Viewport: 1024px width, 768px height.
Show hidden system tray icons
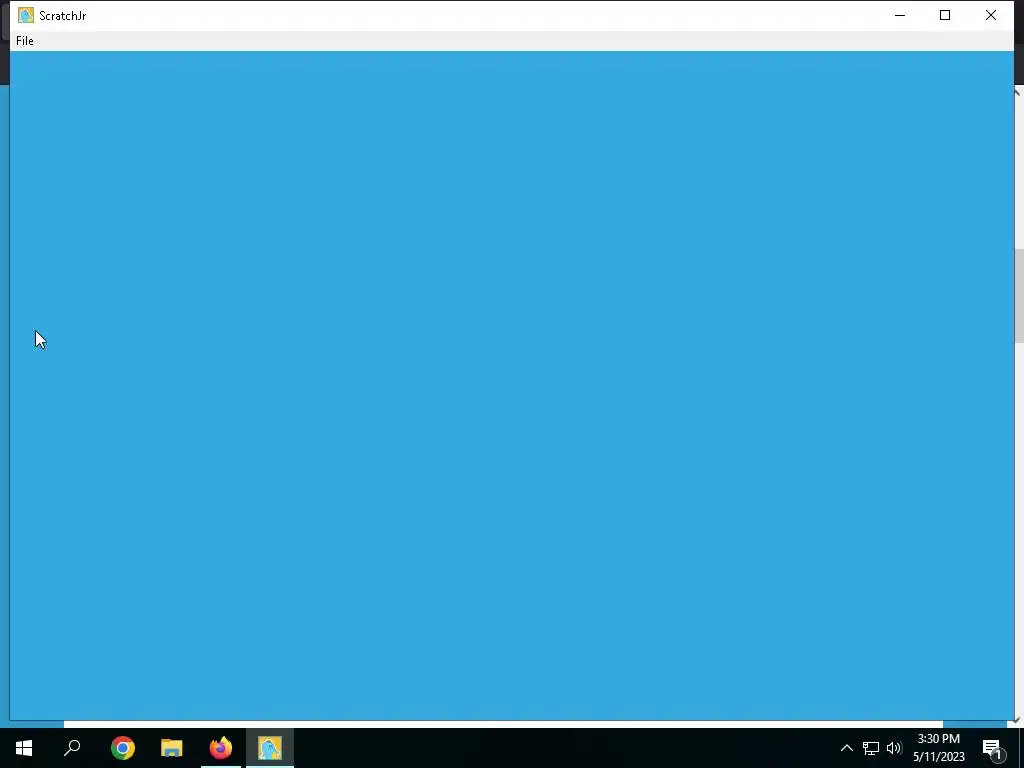846,748
